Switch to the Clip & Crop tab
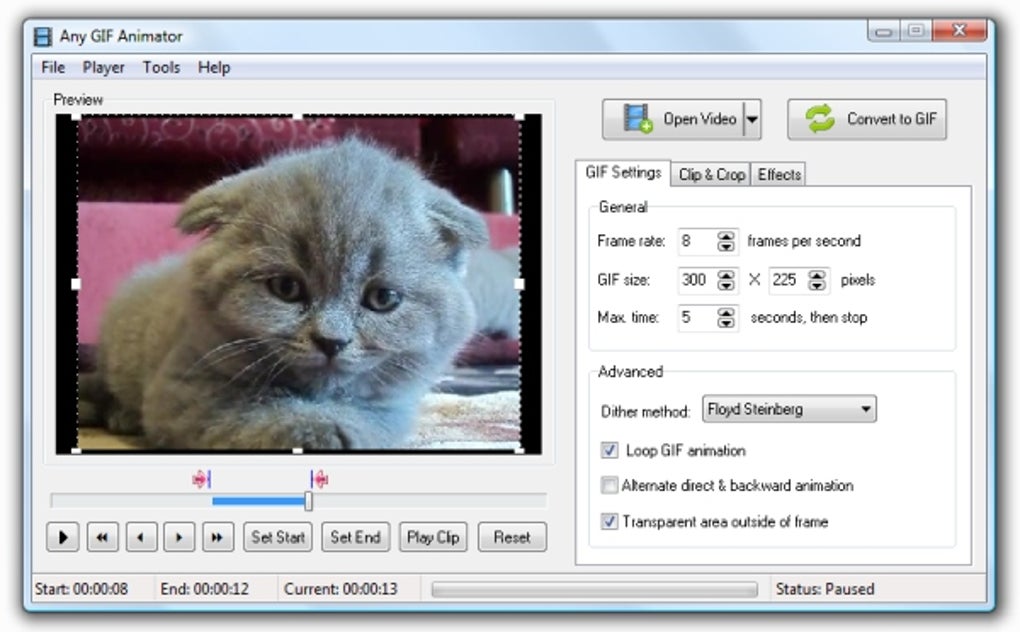The image size is (1020, 632). coord(712,174)
